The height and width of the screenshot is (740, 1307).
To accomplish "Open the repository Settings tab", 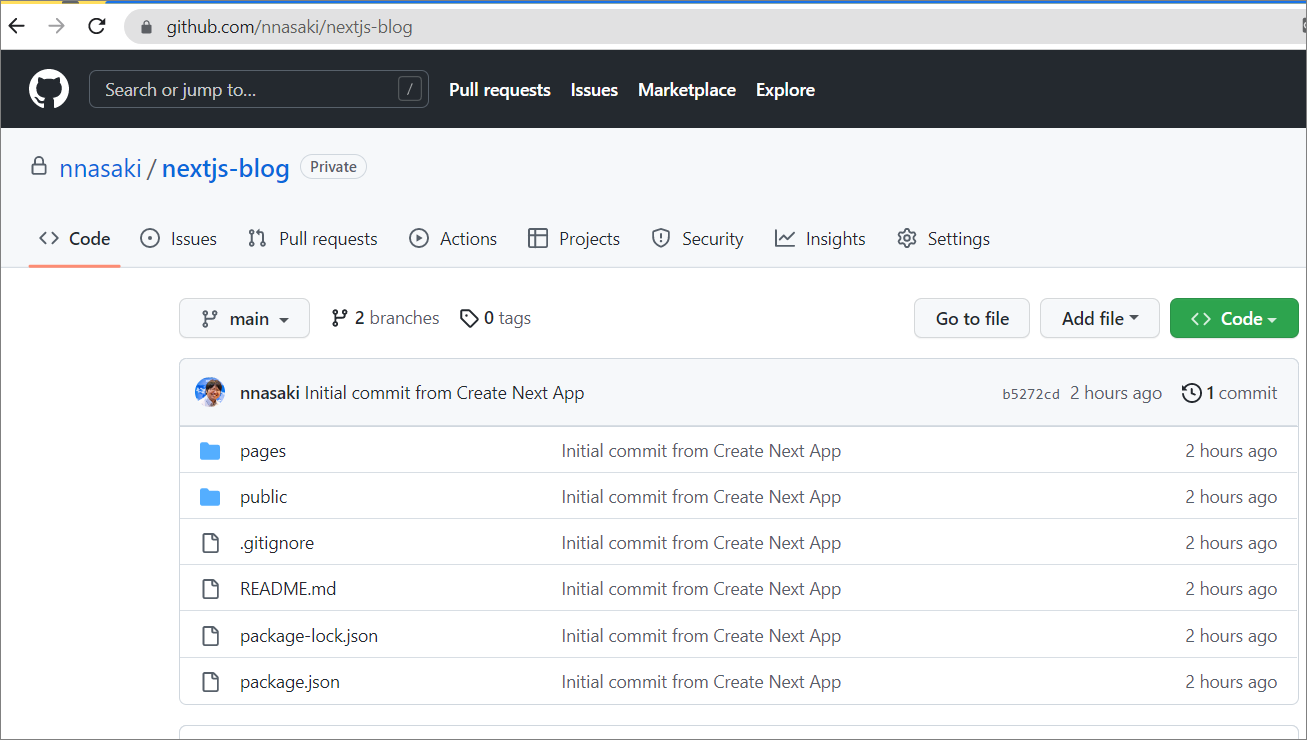I will [x=944, y=238].
